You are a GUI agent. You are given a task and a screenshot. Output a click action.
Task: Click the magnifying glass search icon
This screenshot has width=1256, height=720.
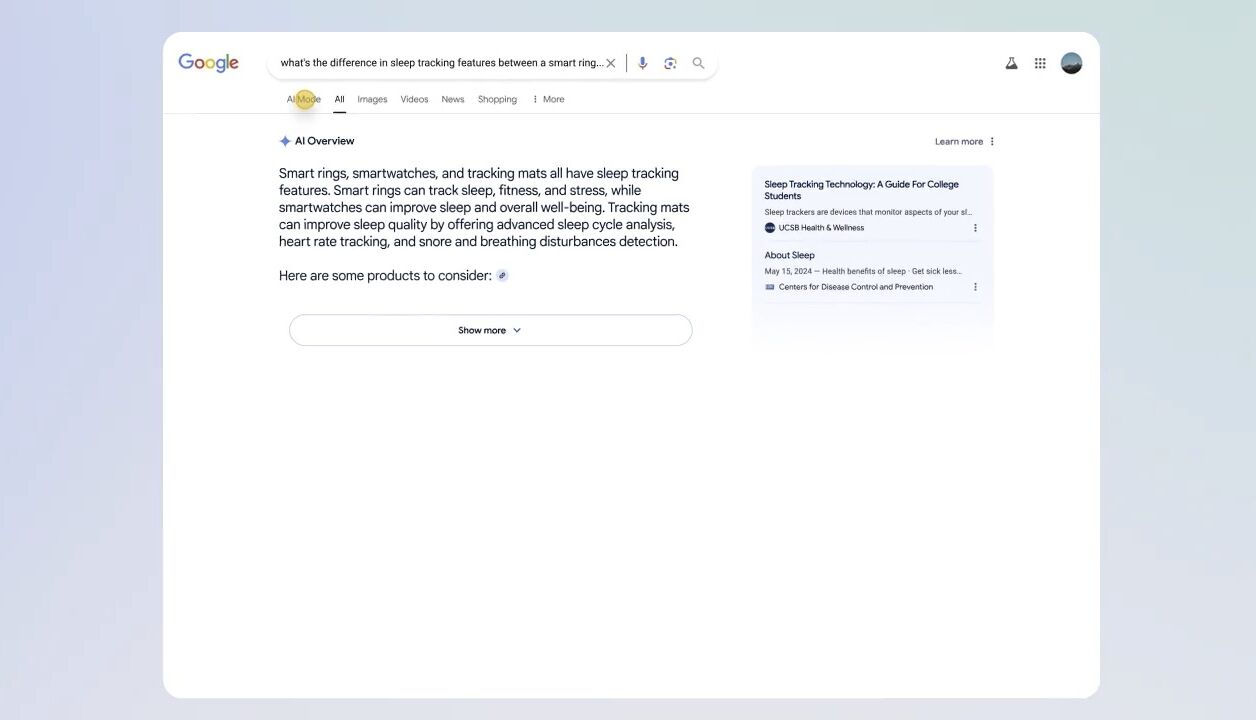coord(698,63)
